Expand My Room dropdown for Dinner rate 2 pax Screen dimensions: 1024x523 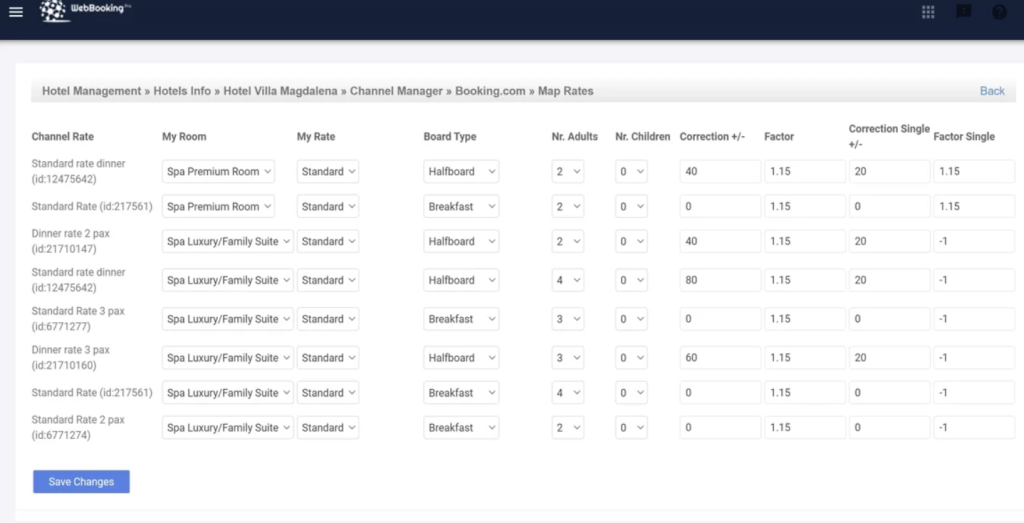228,241
